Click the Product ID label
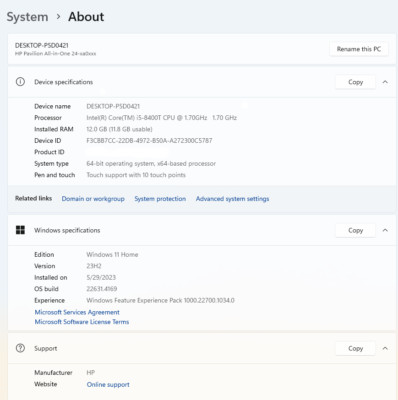 49,152
